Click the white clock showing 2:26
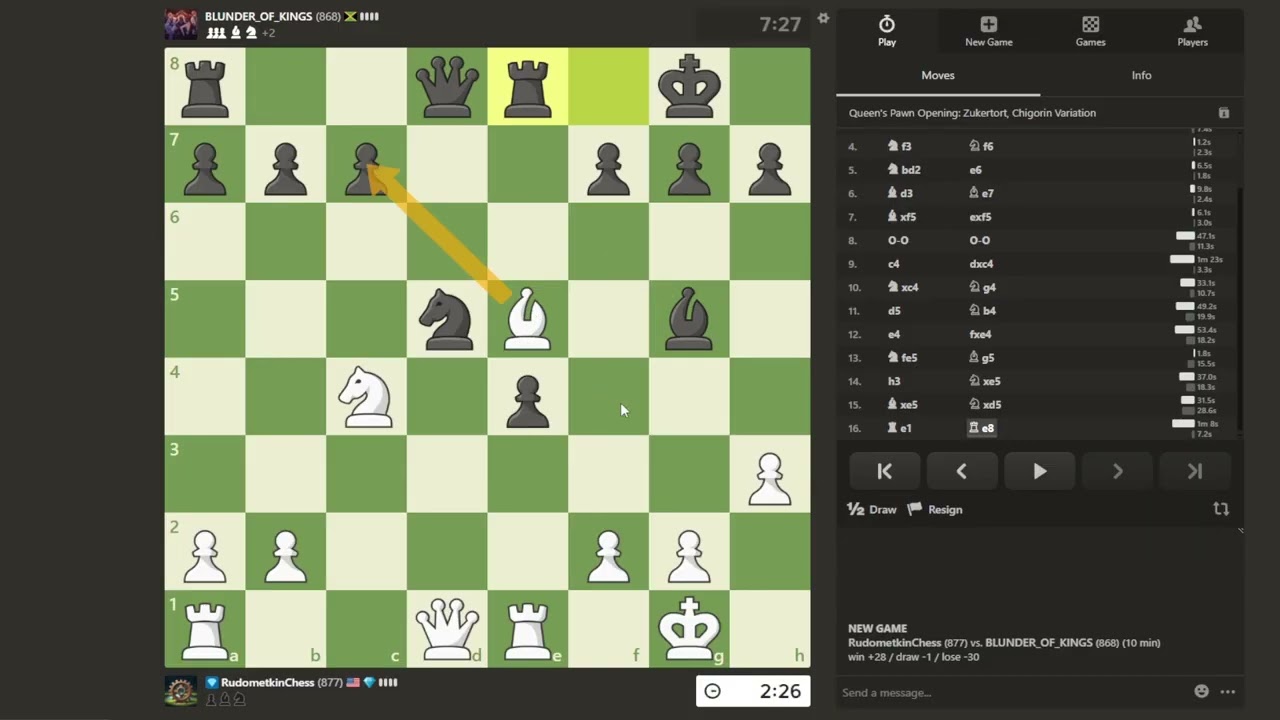This screenshot has height=720, width=1280. coord(753,691)
